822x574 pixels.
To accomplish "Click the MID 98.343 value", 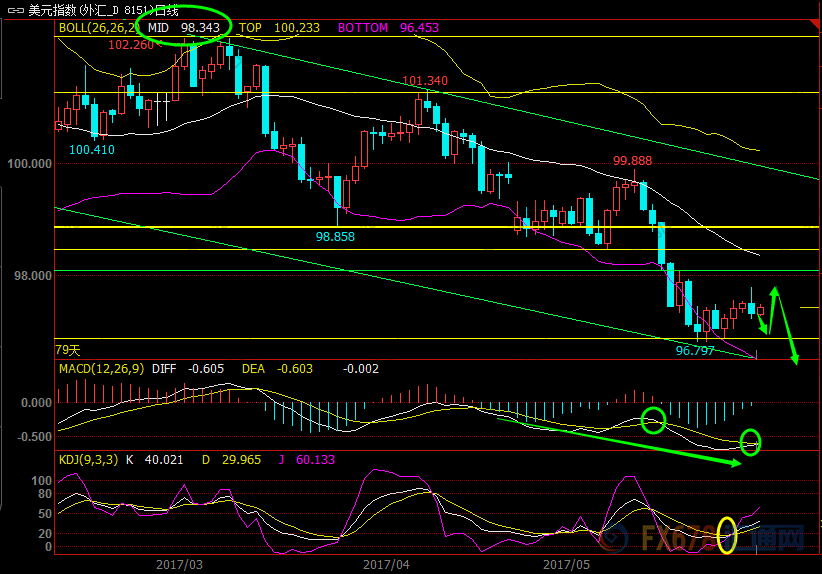I will coord(183,28).
